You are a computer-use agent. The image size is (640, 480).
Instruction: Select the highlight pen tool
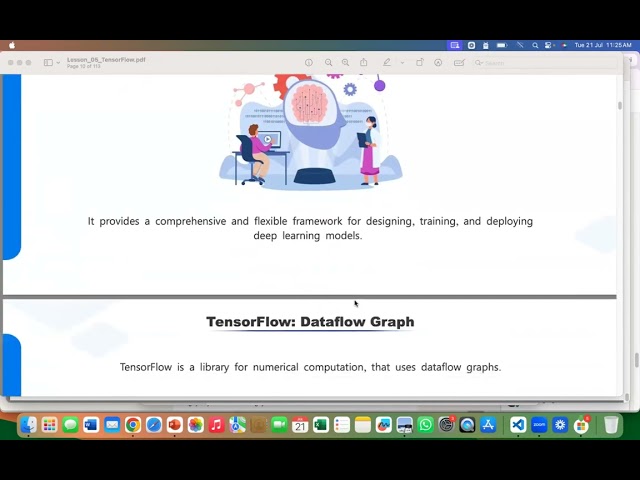[x=387, y=62]
